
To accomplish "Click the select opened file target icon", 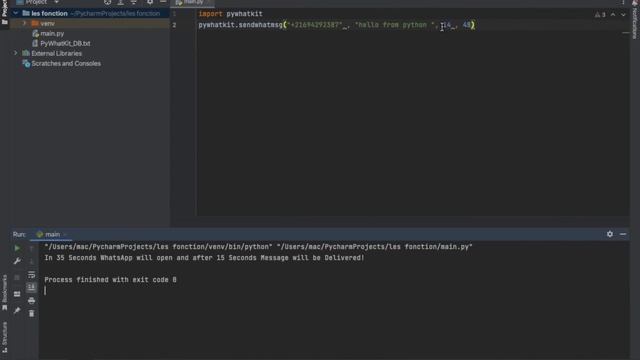I will 107,2.
